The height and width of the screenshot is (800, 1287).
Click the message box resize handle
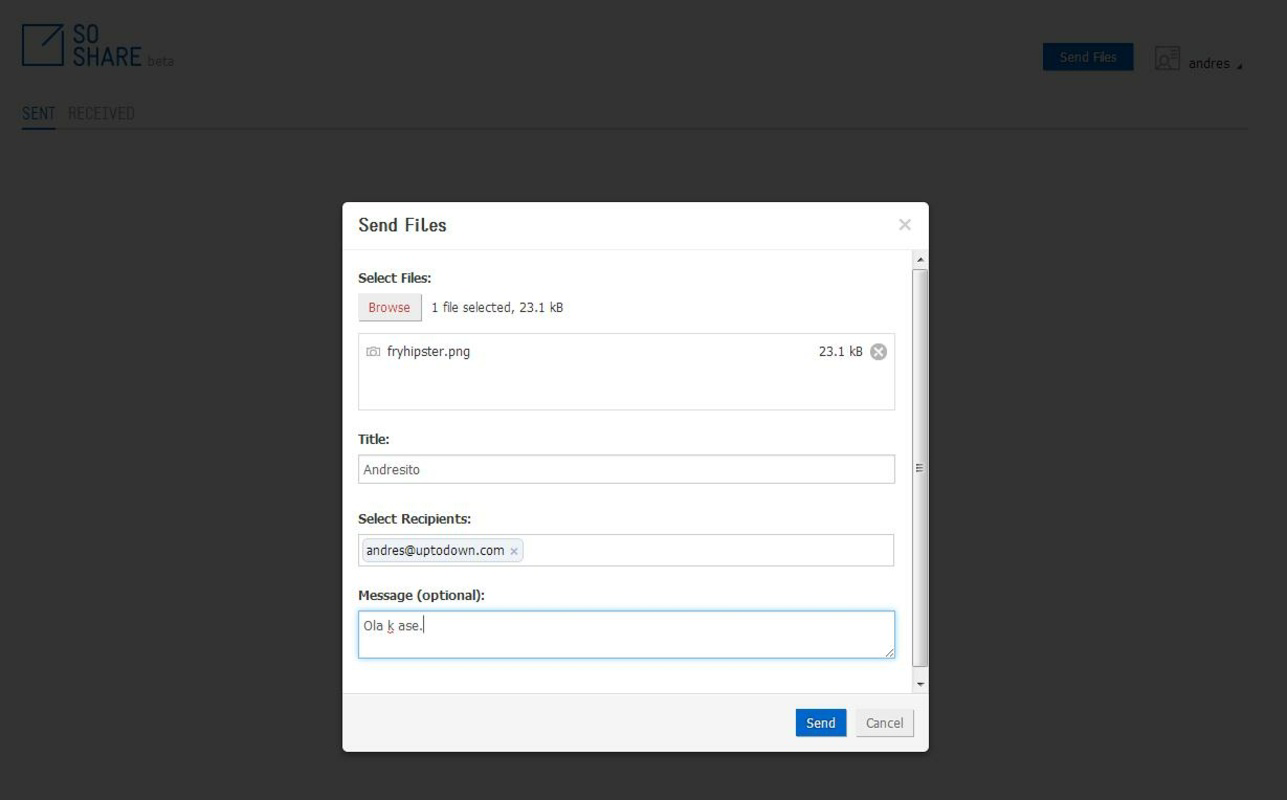pyautogui.click(x=889, y=652)
